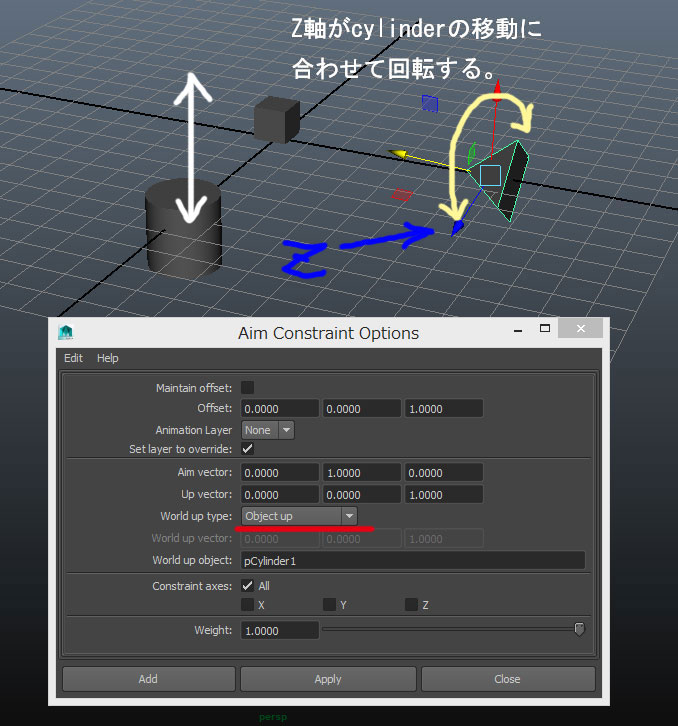Click the second Offset value field
Viewport: 678px width, 726px height.
pyautogui.click(x=362, y=409)
